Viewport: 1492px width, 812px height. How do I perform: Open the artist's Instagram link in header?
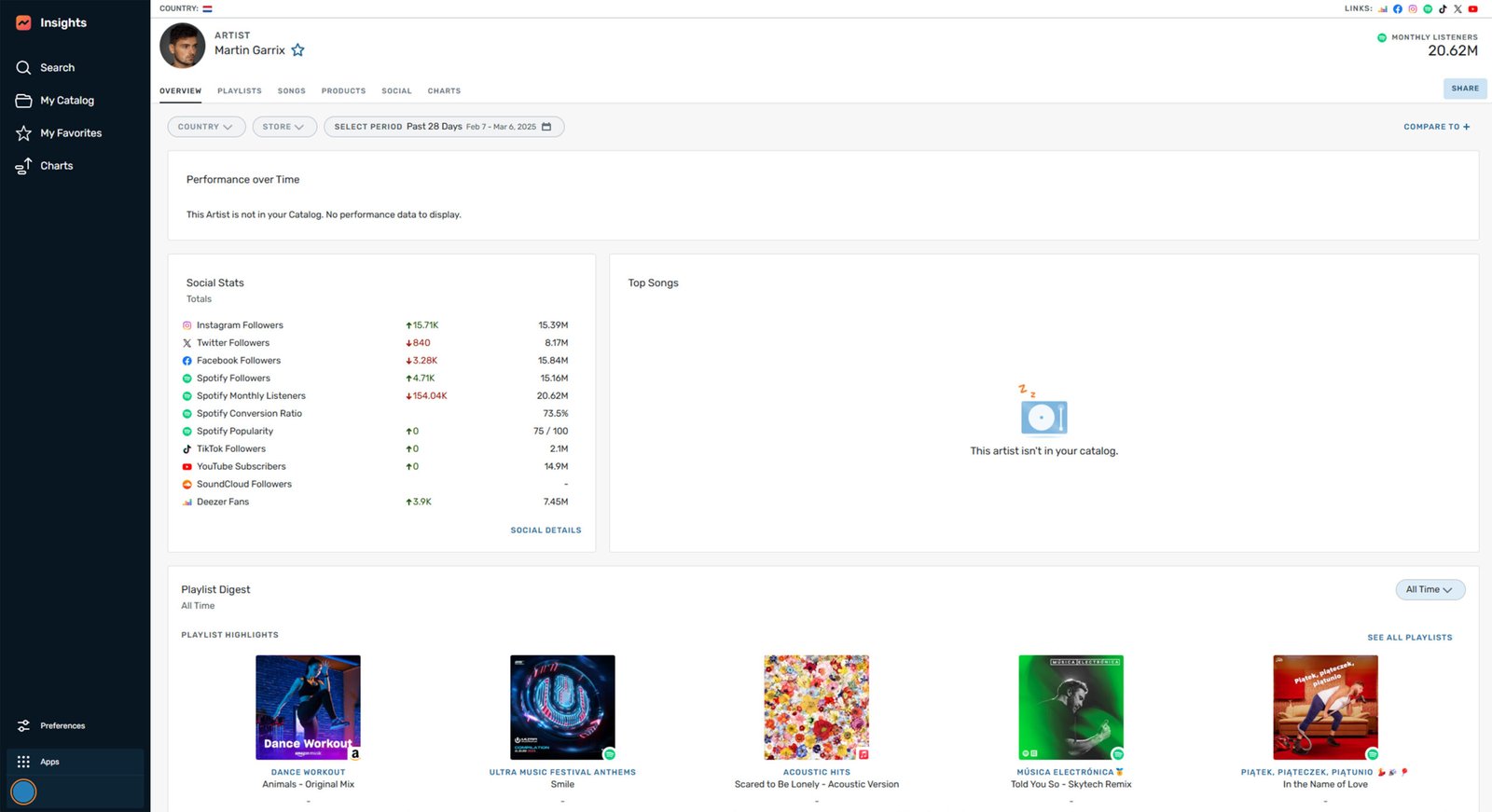(x=1413, y=9)
